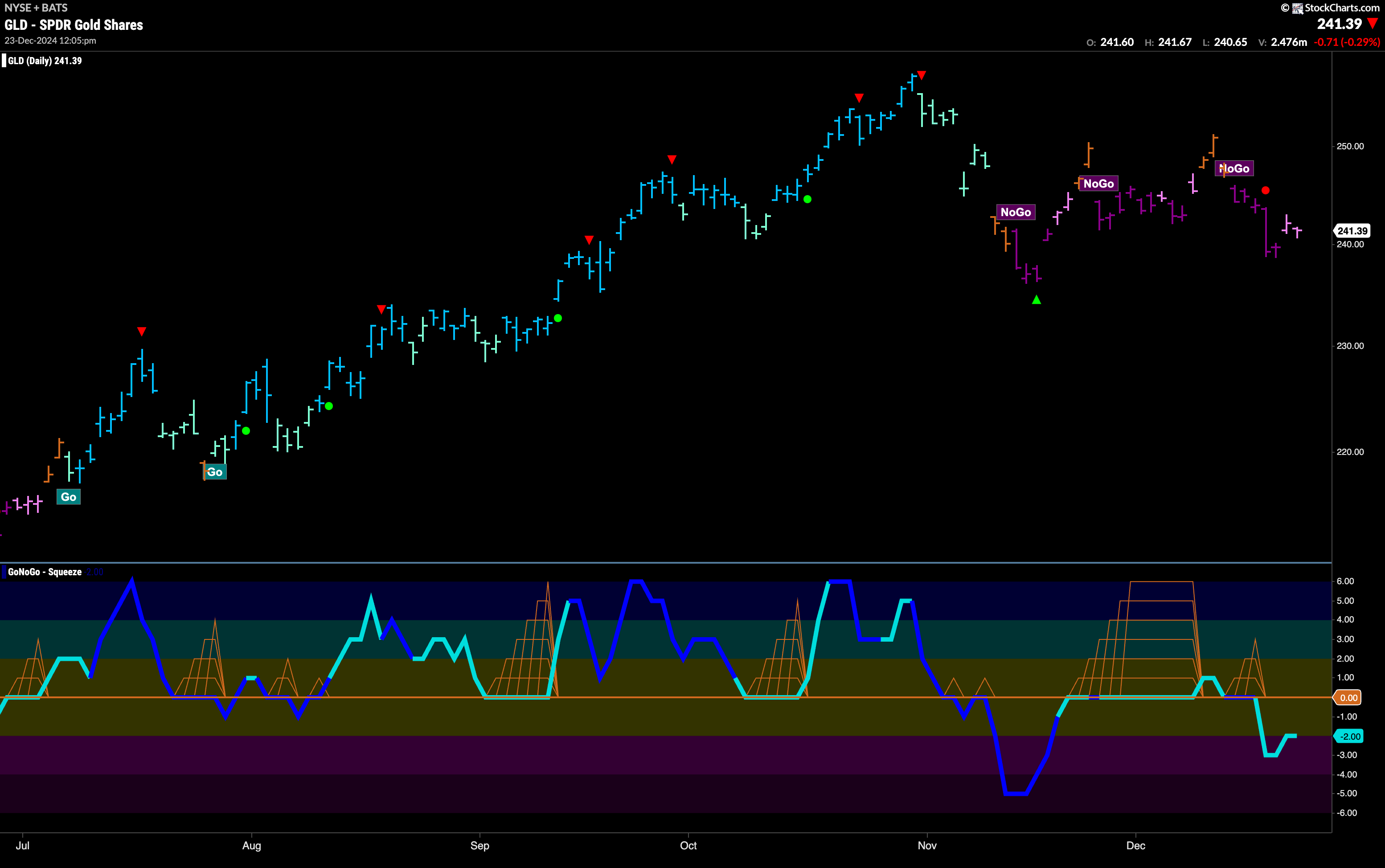The height and width of the screenshot is (868, 1385).
Task: Click red triangle above the mid-July price peak
Action: 142,331
